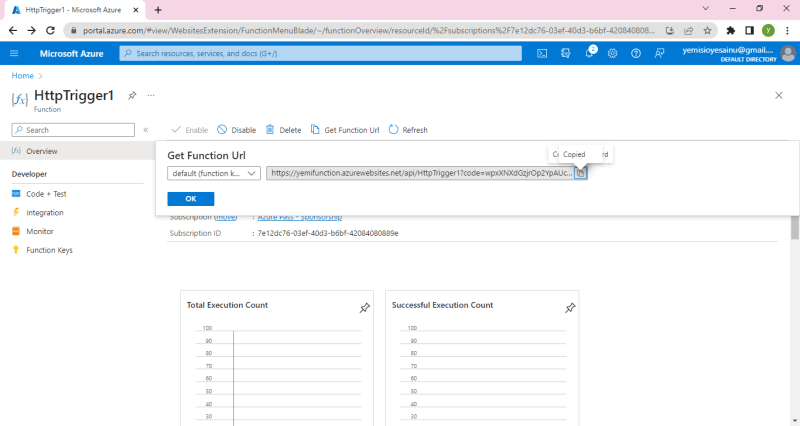The height and width of the screenshot is (426, 800).
Task: Collapse the left menu with double chevron
Action: (x=146, y=130)
